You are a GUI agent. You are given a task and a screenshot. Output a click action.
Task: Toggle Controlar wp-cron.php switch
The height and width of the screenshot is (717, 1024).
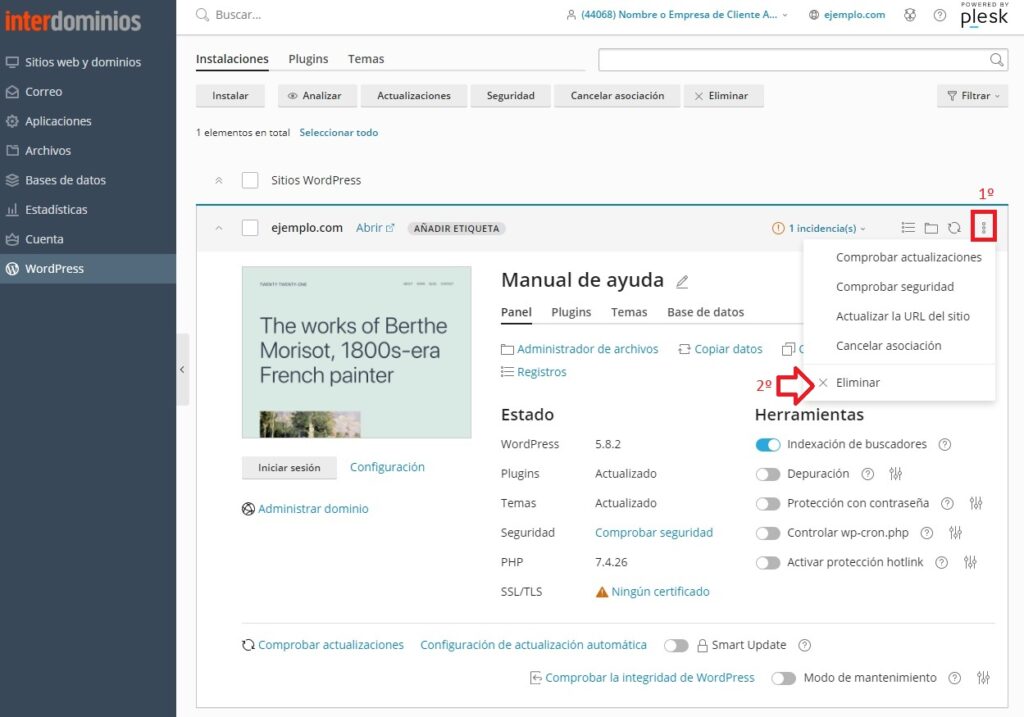pos(768,533)
